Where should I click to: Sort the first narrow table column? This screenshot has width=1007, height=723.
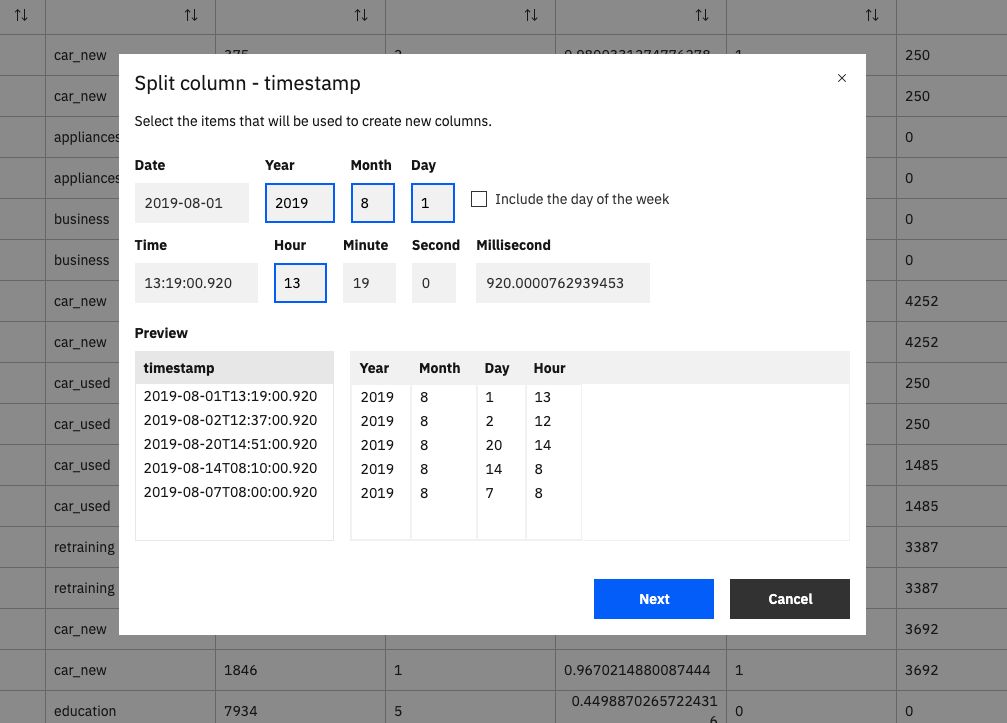(21, 15)
